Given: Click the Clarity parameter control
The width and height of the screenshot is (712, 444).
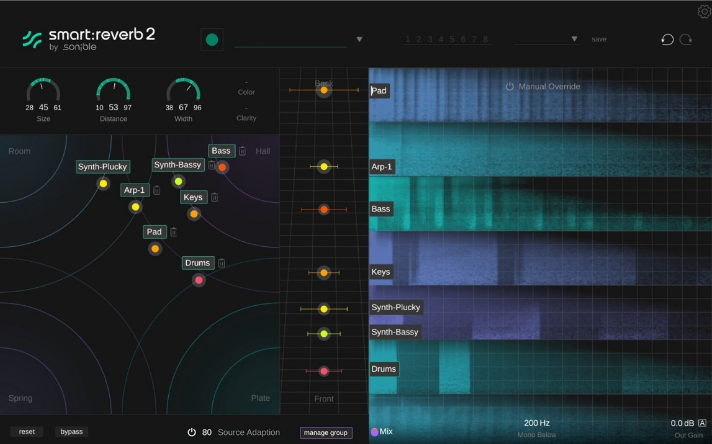Looking at the screenshot, I should point(246,114).
